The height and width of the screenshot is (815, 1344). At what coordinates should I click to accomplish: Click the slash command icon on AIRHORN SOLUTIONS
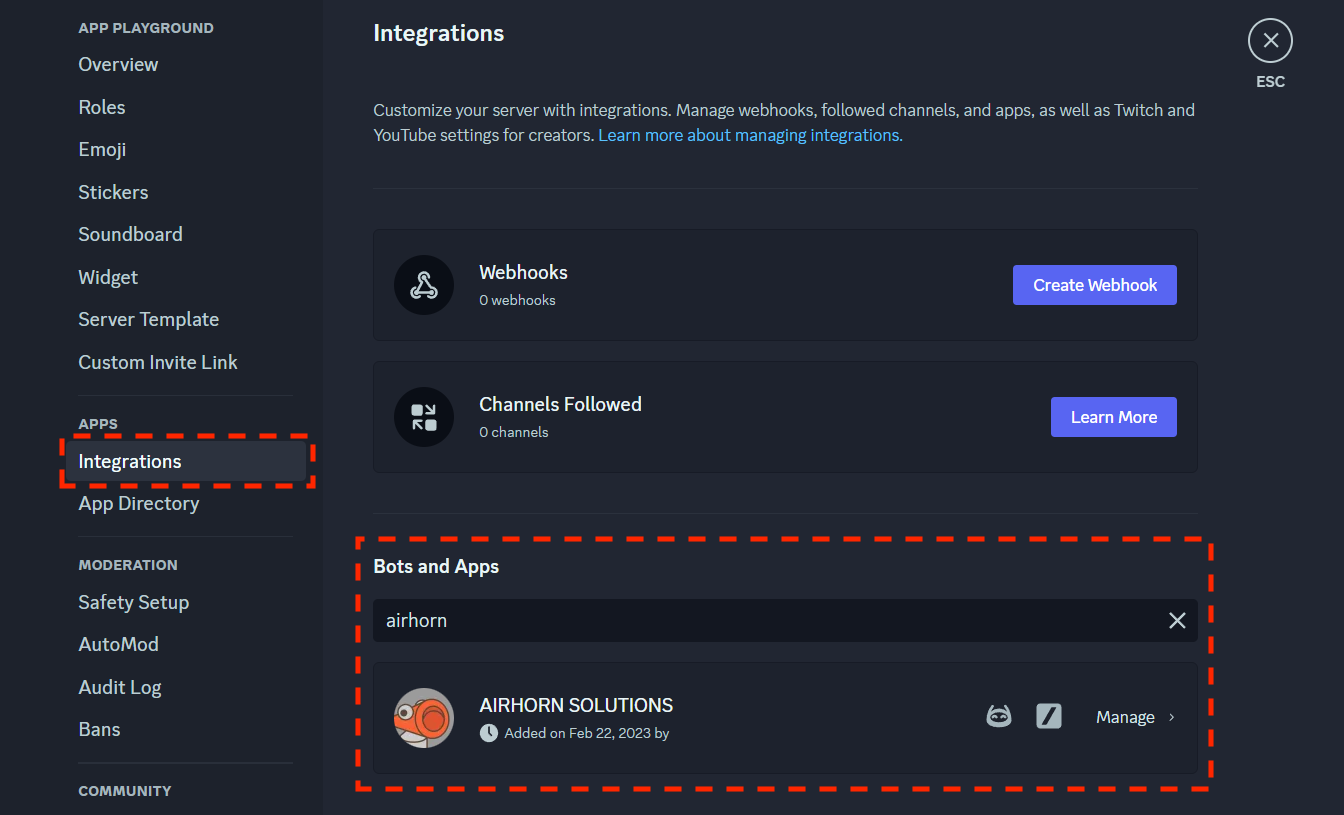click(1049, 716)
